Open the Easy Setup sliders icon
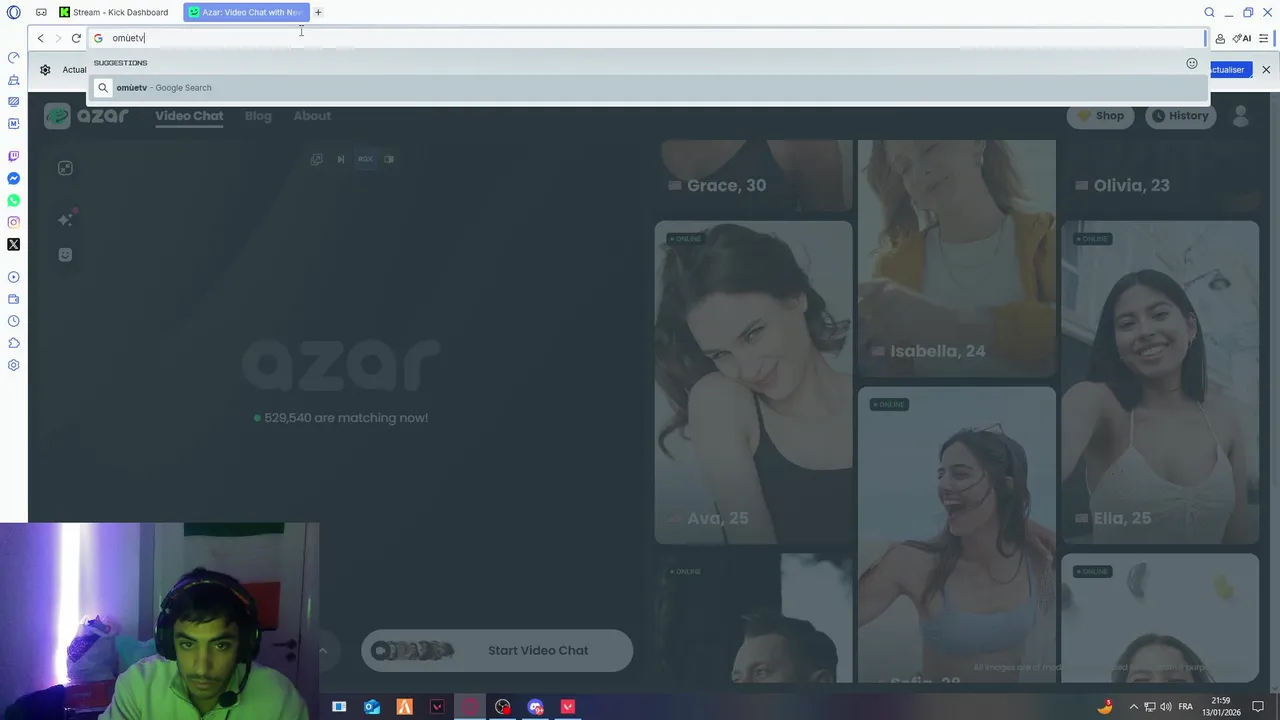This screenshot has height=720, width=1280. 1264,38
